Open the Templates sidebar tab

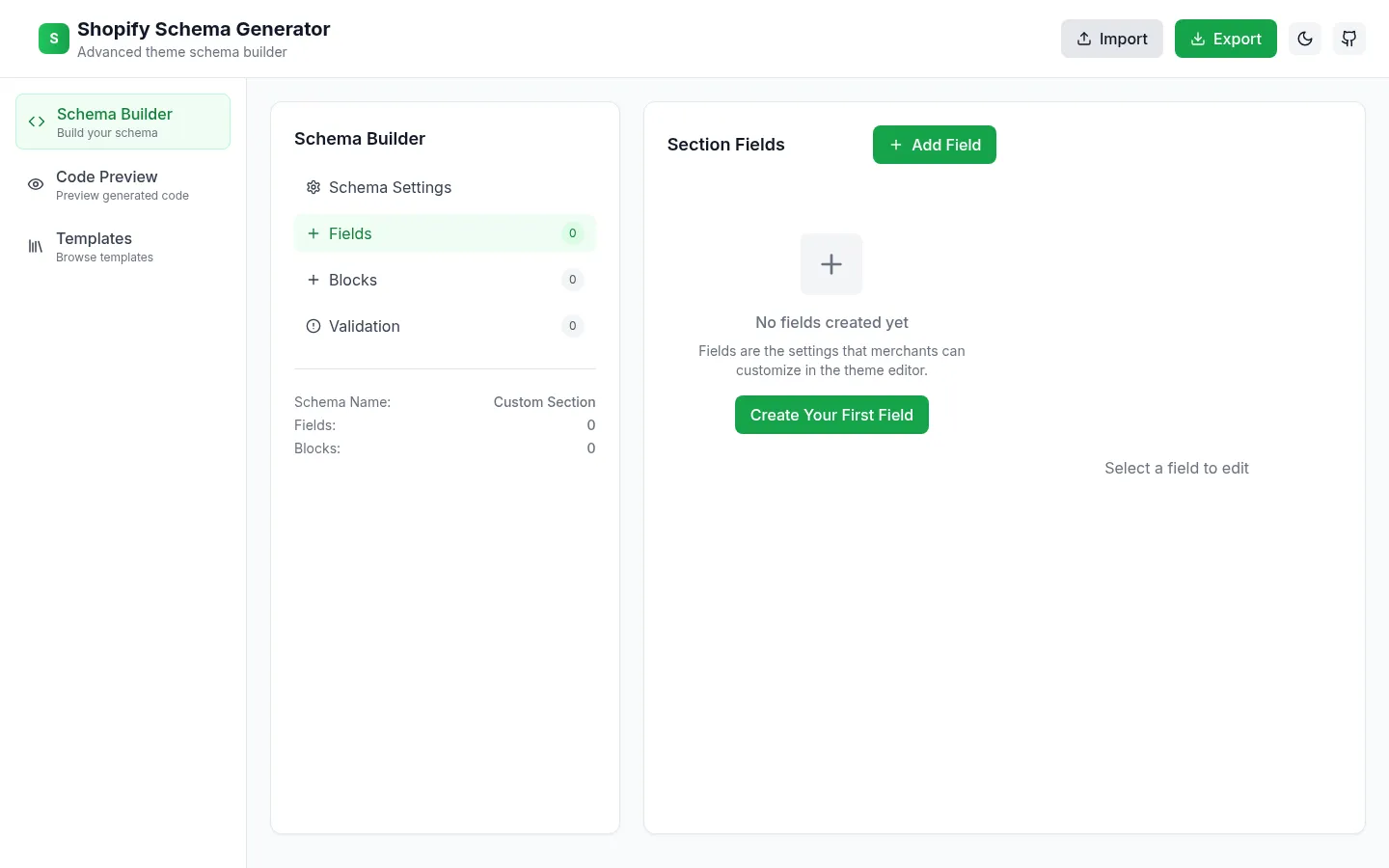(x=123, y=246)
